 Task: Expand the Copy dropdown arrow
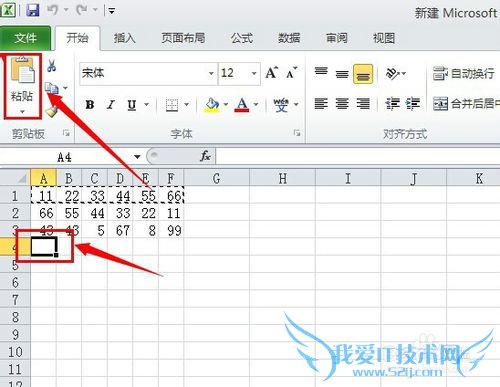(65, 88)
